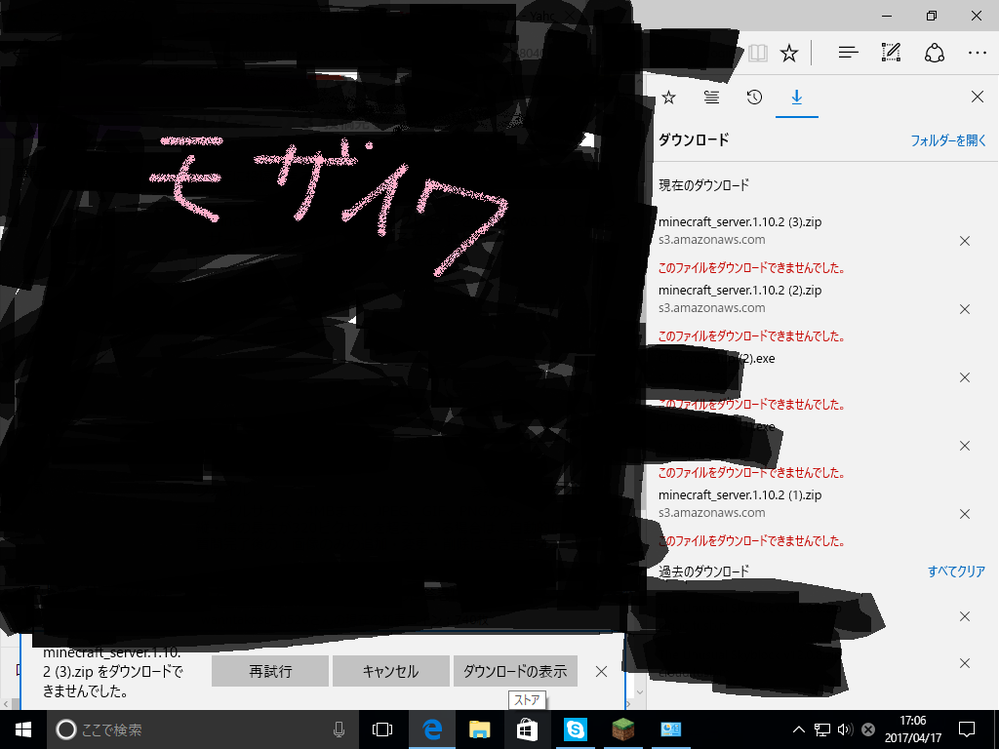Add page to favorites with star icon

click(x=789, y=53)
